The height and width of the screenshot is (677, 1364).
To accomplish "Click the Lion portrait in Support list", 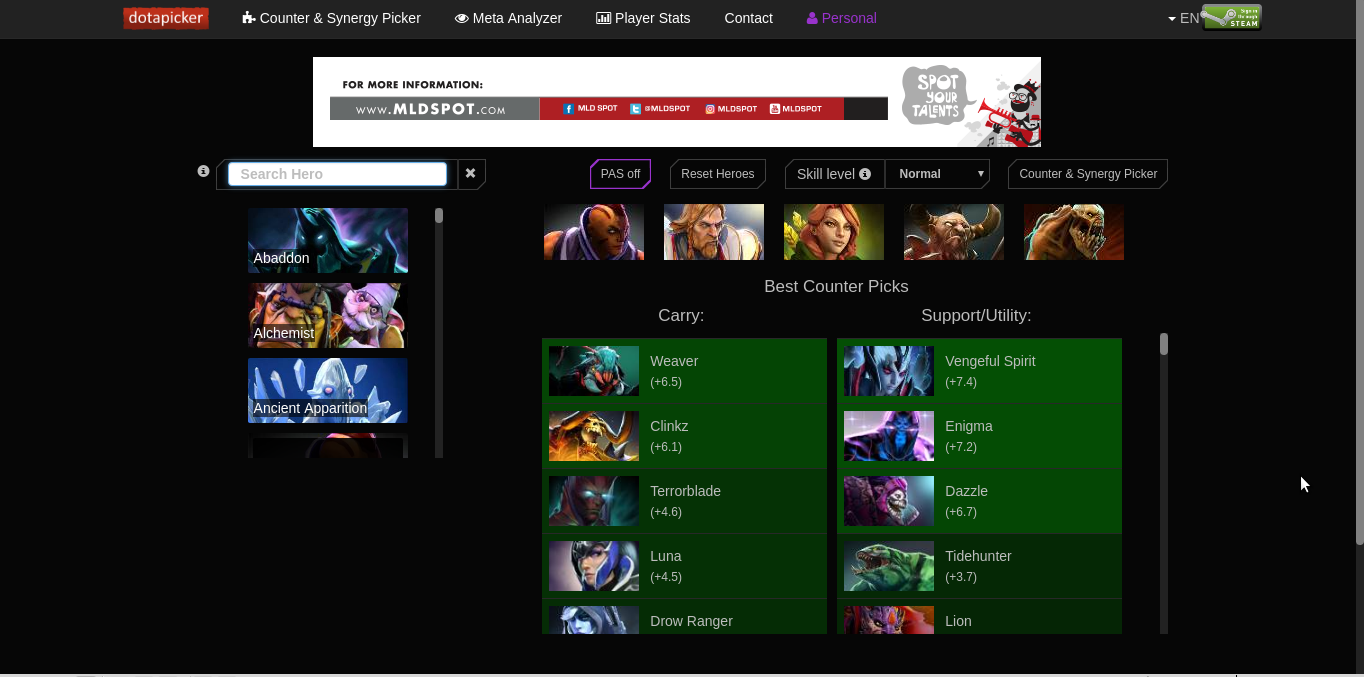I will point(889,620).
